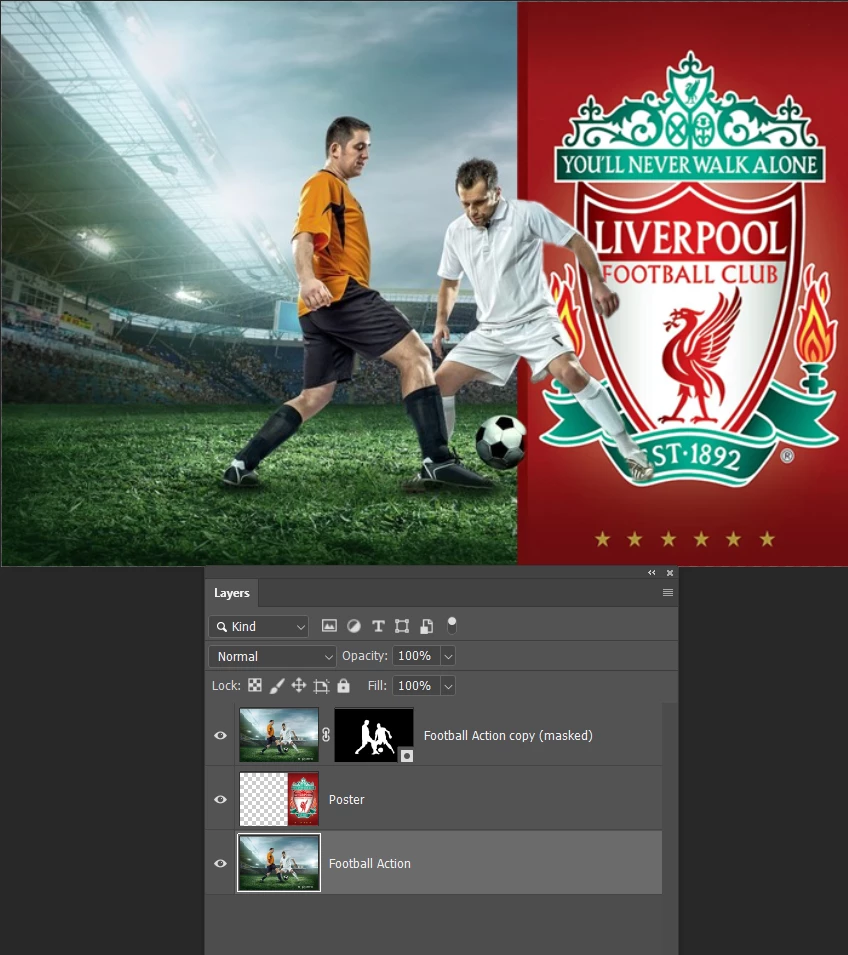
Task: Switch to the Layers tab
Action: pyautogui.click(x=231, y=593)
